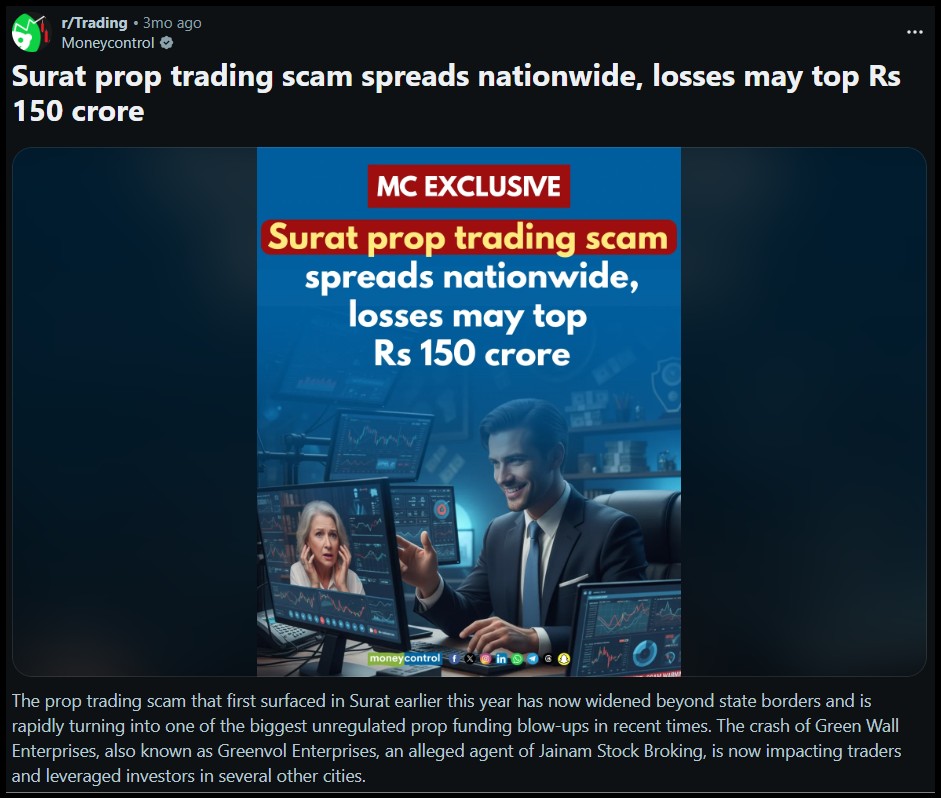Click the post body text about Green Wall Enterprises

(x=456, y=738)
